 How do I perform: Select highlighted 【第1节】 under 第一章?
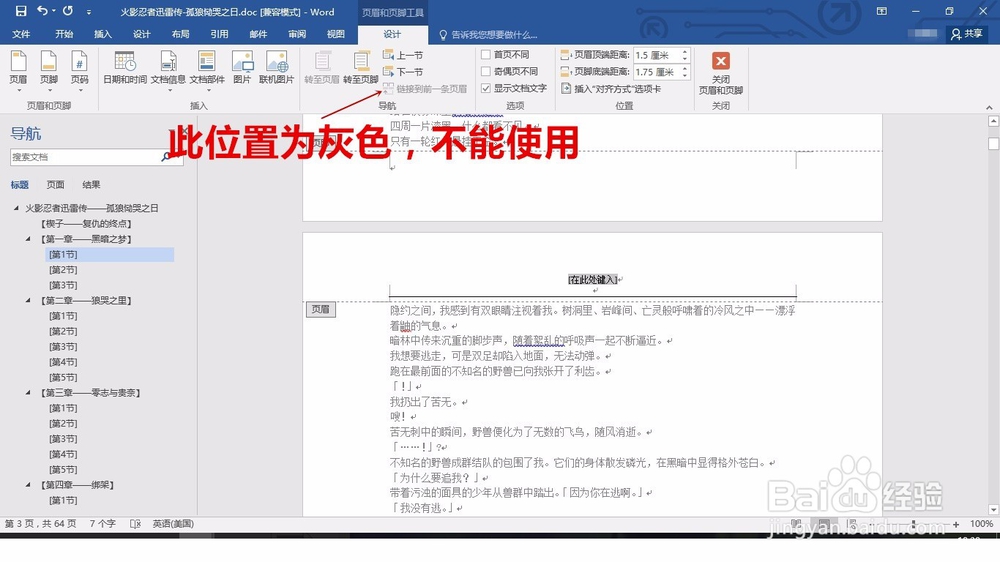110,255
